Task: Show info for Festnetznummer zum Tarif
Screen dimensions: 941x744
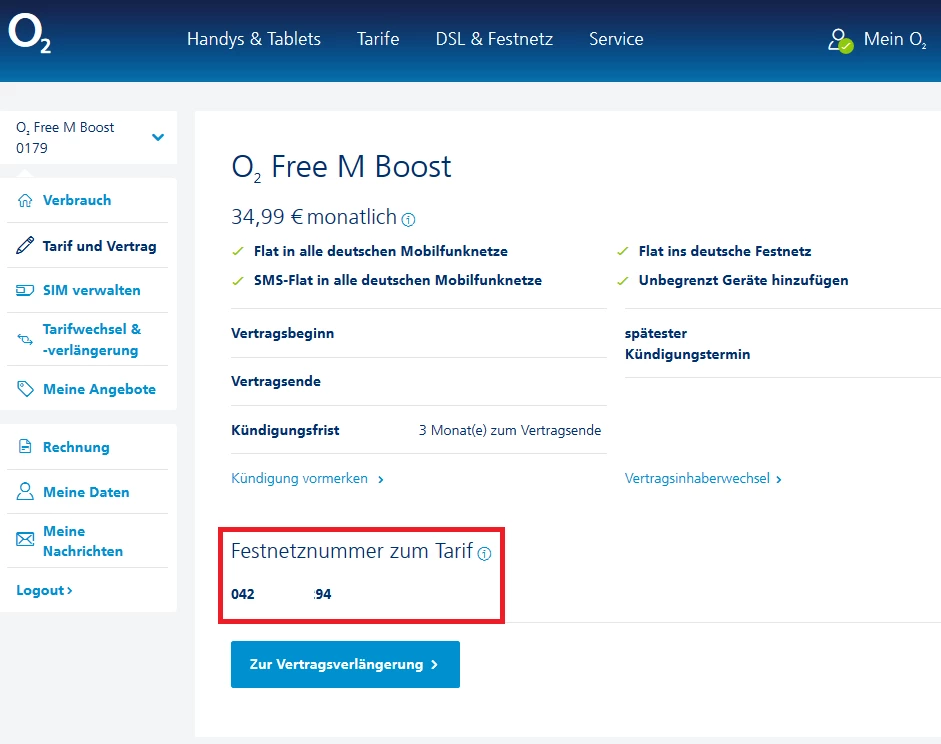Action: (x=484, y=554)
